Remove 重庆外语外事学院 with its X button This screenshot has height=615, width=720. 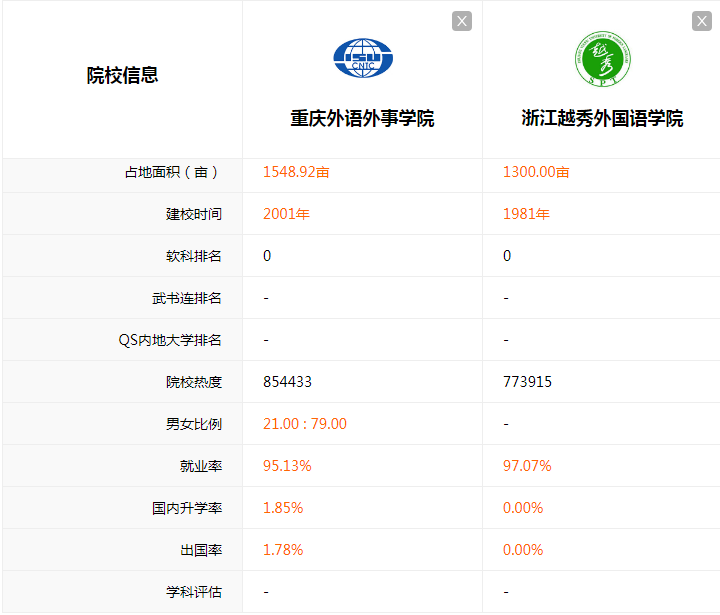point(462,21)
